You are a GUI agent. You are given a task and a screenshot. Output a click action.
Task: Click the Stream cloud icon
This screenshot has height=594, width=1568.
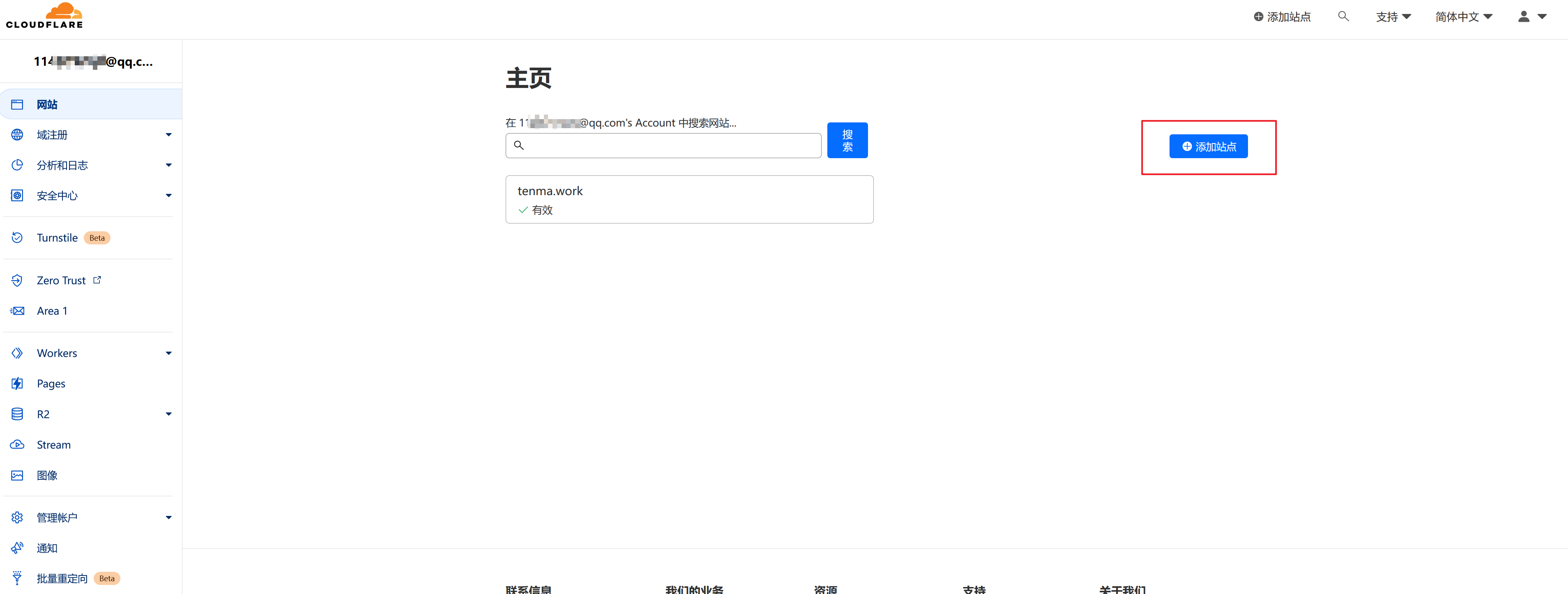(17, 445)
